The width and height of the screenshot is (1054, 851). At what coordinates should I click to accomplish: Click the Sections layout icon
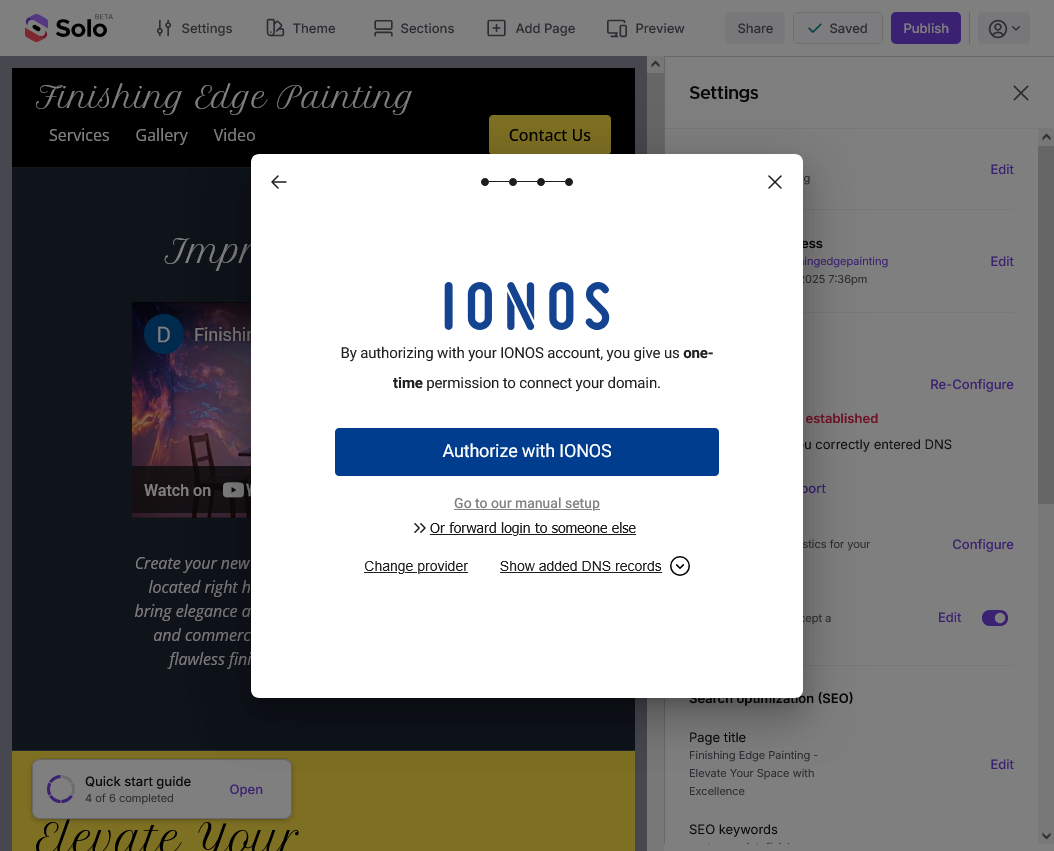click(x=383, y=28)
